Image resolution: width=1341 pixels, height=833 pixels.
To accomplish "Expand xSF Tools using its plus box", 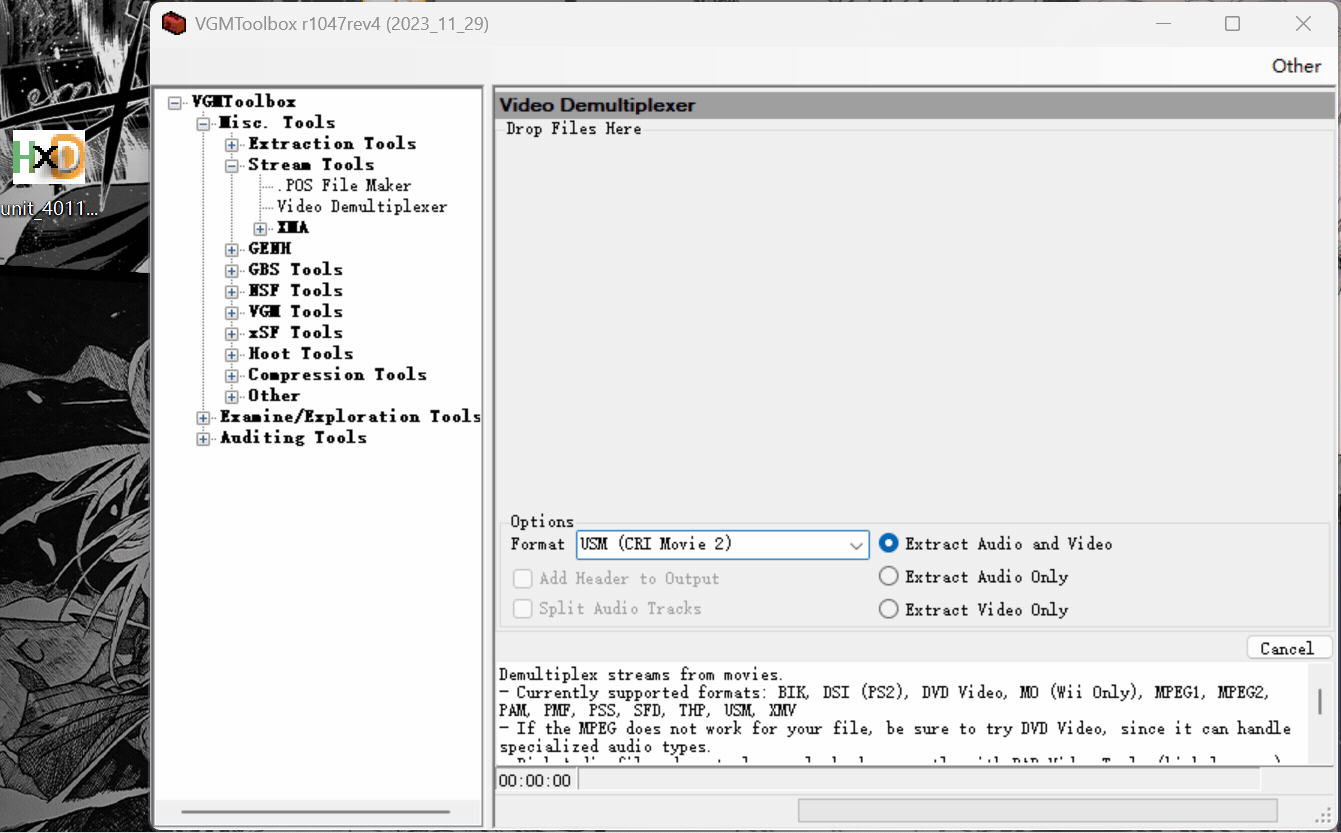I will tap(232, 333).
